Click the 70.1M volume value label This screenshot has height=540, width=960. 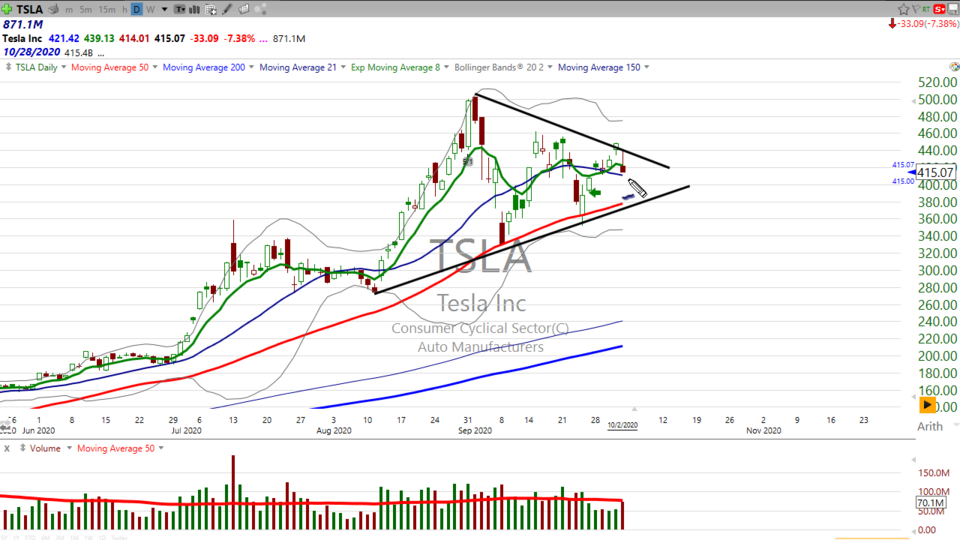point(931,503)
